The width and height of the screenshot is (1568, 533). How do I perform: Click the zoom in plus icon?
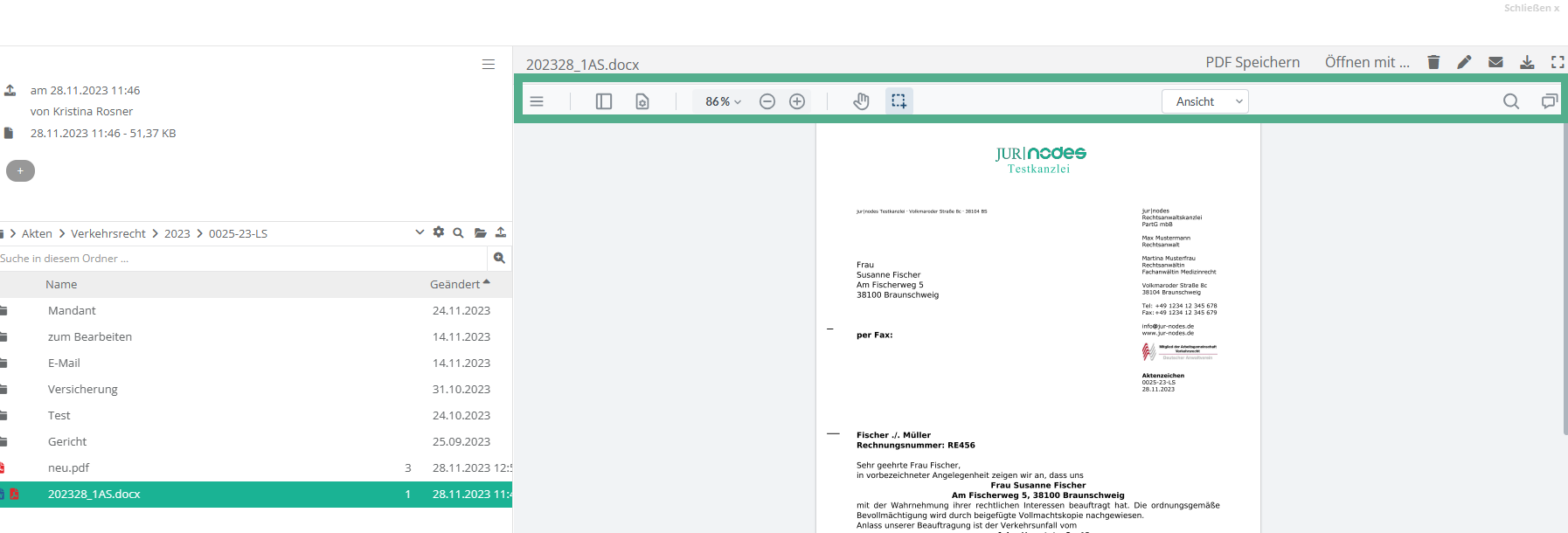(x=797, y=101)
